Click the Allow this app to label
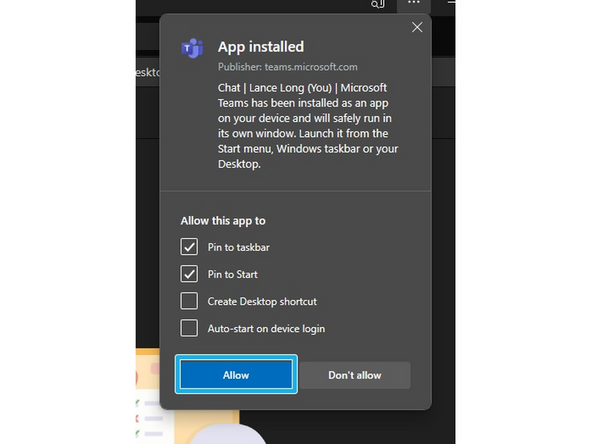592x444 pixels. point(223,221)
